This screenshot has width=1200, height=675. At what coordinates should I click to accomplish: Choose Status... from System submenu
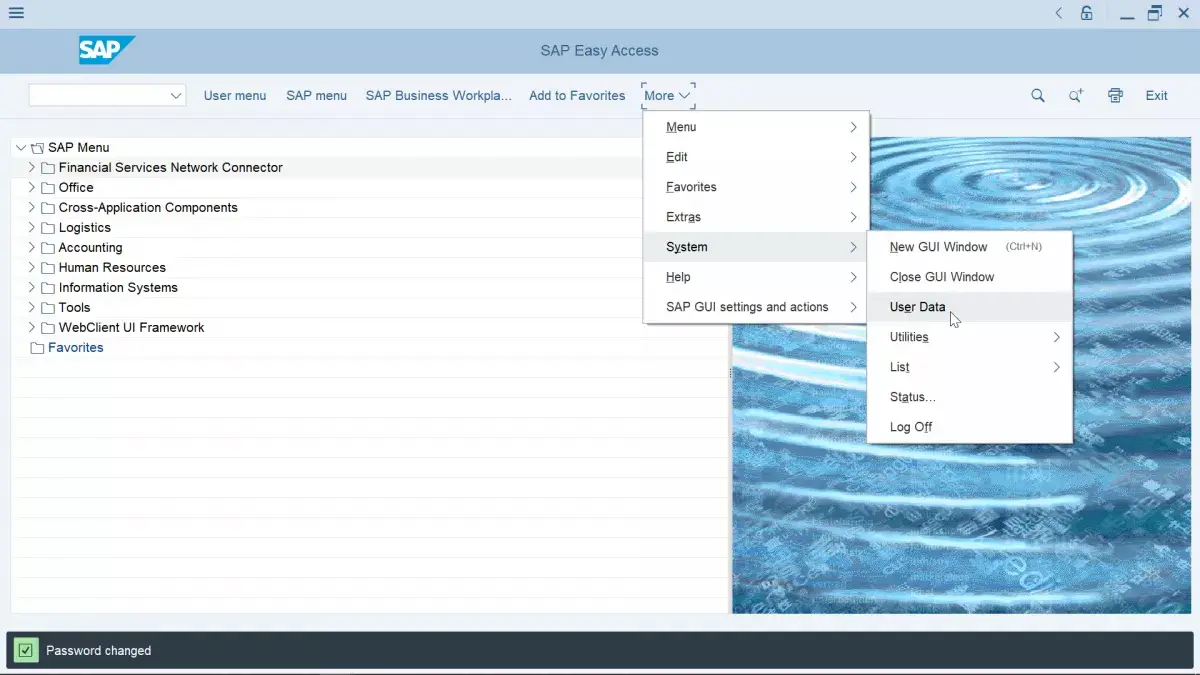click(x=969, y=397)
